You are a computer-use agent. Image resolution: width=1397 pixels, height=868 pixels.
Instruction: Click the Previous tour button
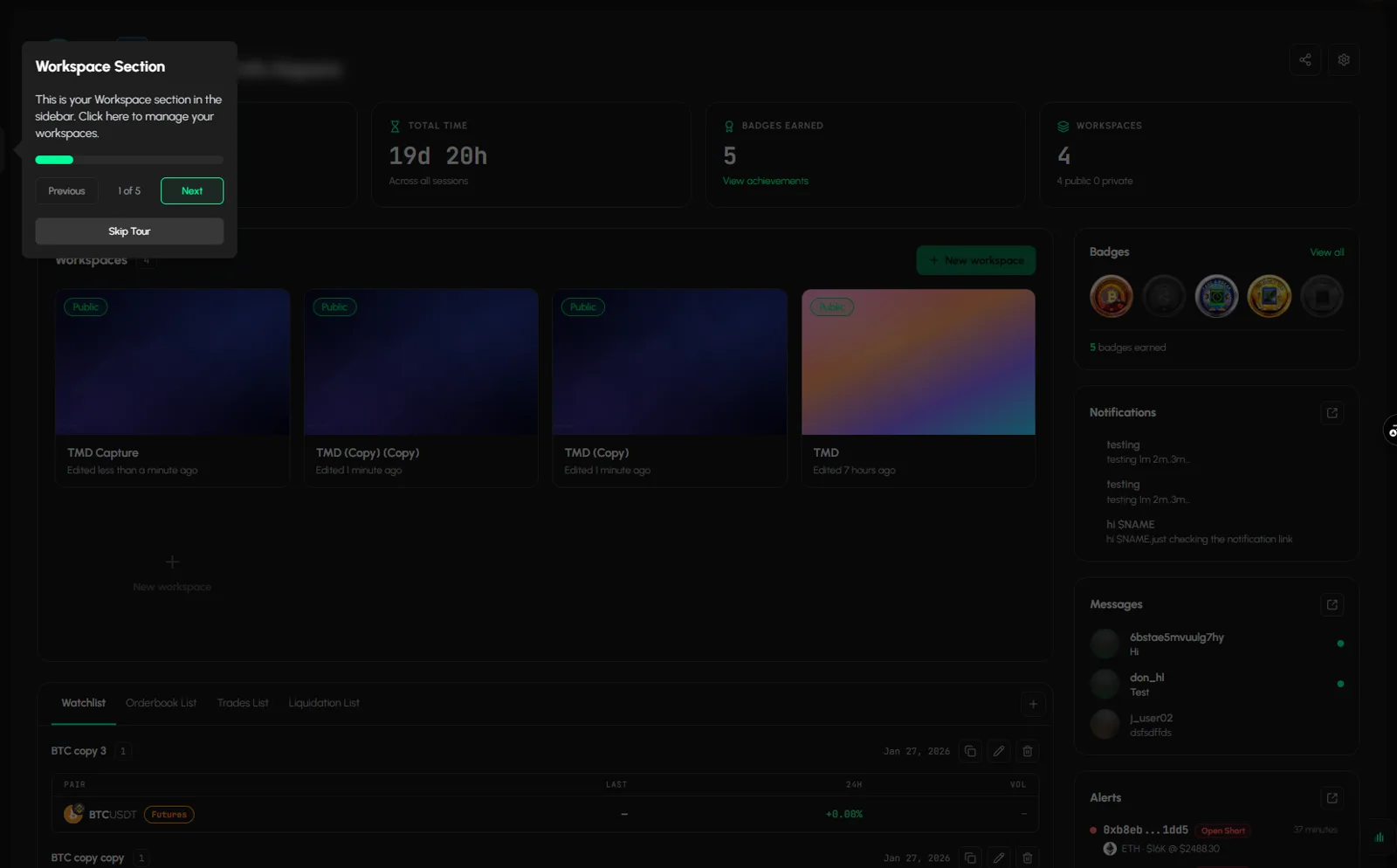pyautogui.click(x=66, y=191)
